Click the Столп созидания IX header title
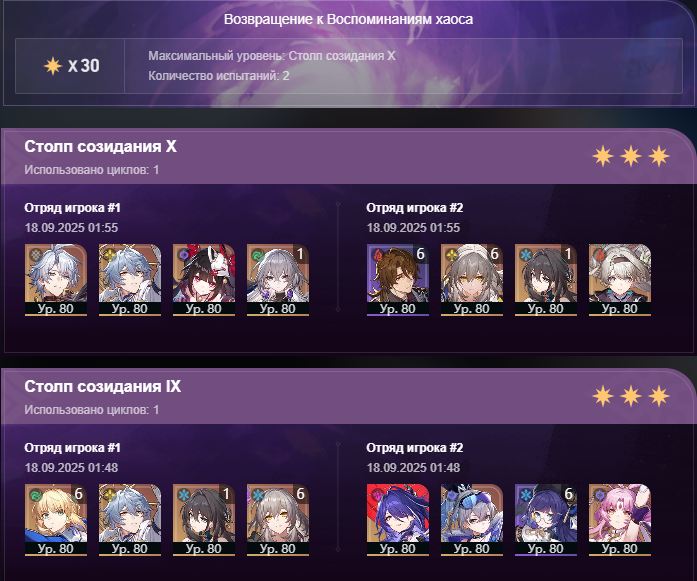Image resolution: width=697 pixels, height=581 pixels. pos(103,386)
